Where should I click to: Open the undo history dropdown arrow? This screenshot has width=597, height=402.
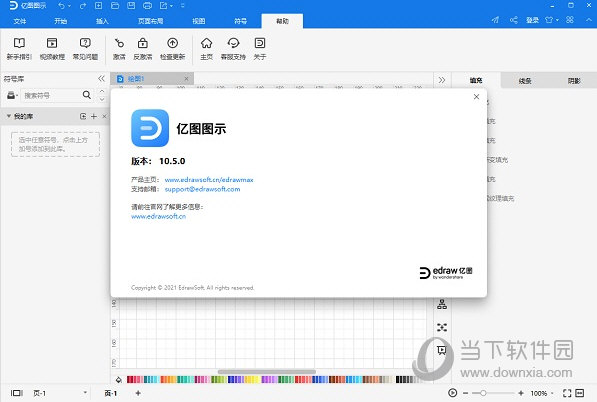click(69, 6)
